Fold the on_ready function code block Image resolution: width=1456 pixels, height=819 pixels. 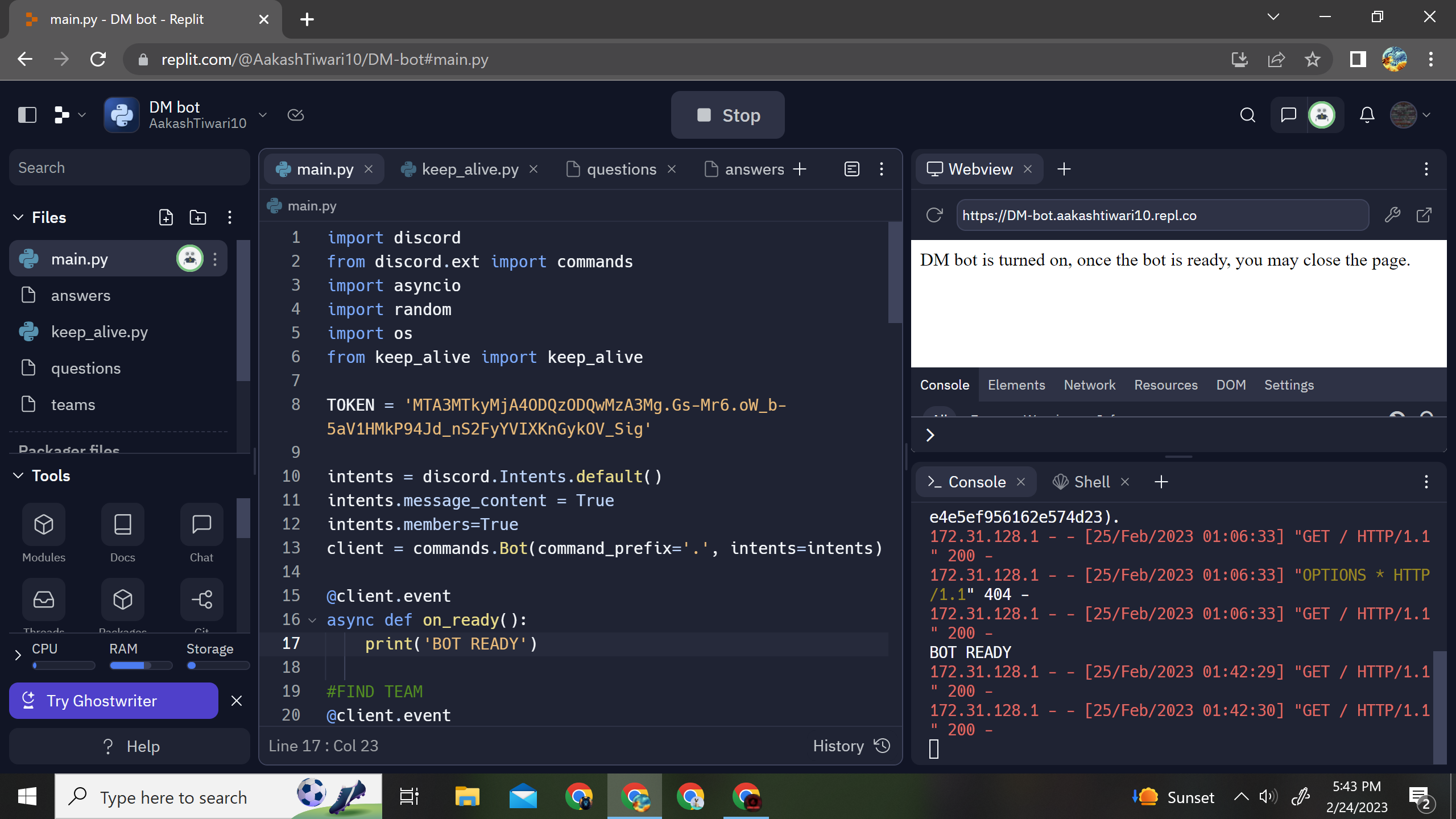coord(312,620)
